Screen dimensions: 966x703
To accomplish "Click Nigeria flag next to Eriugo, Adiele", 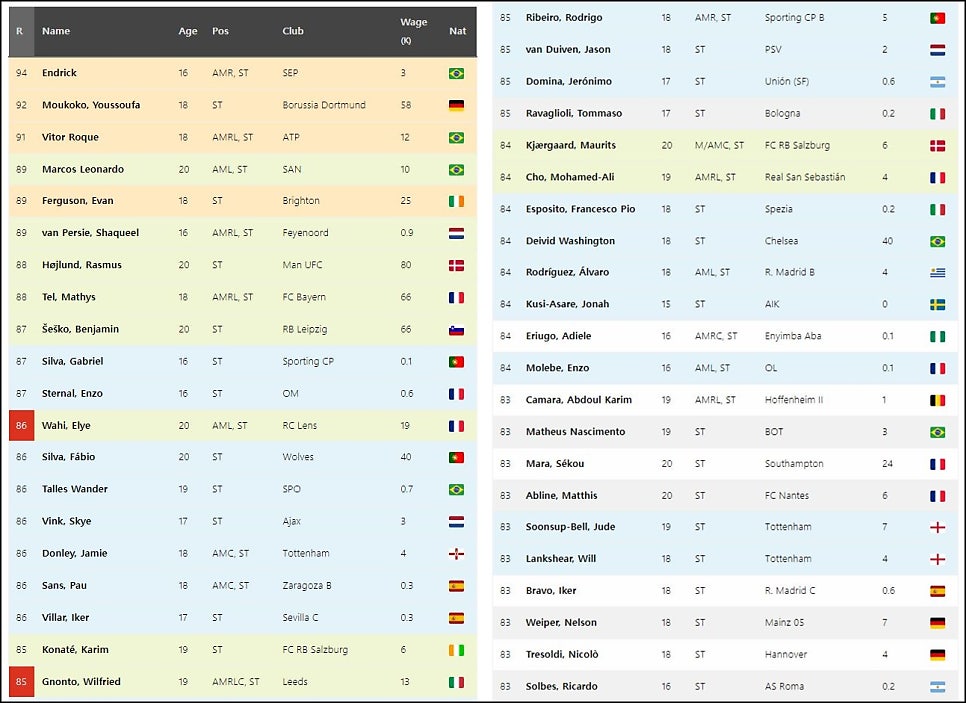I will [937, 336].
